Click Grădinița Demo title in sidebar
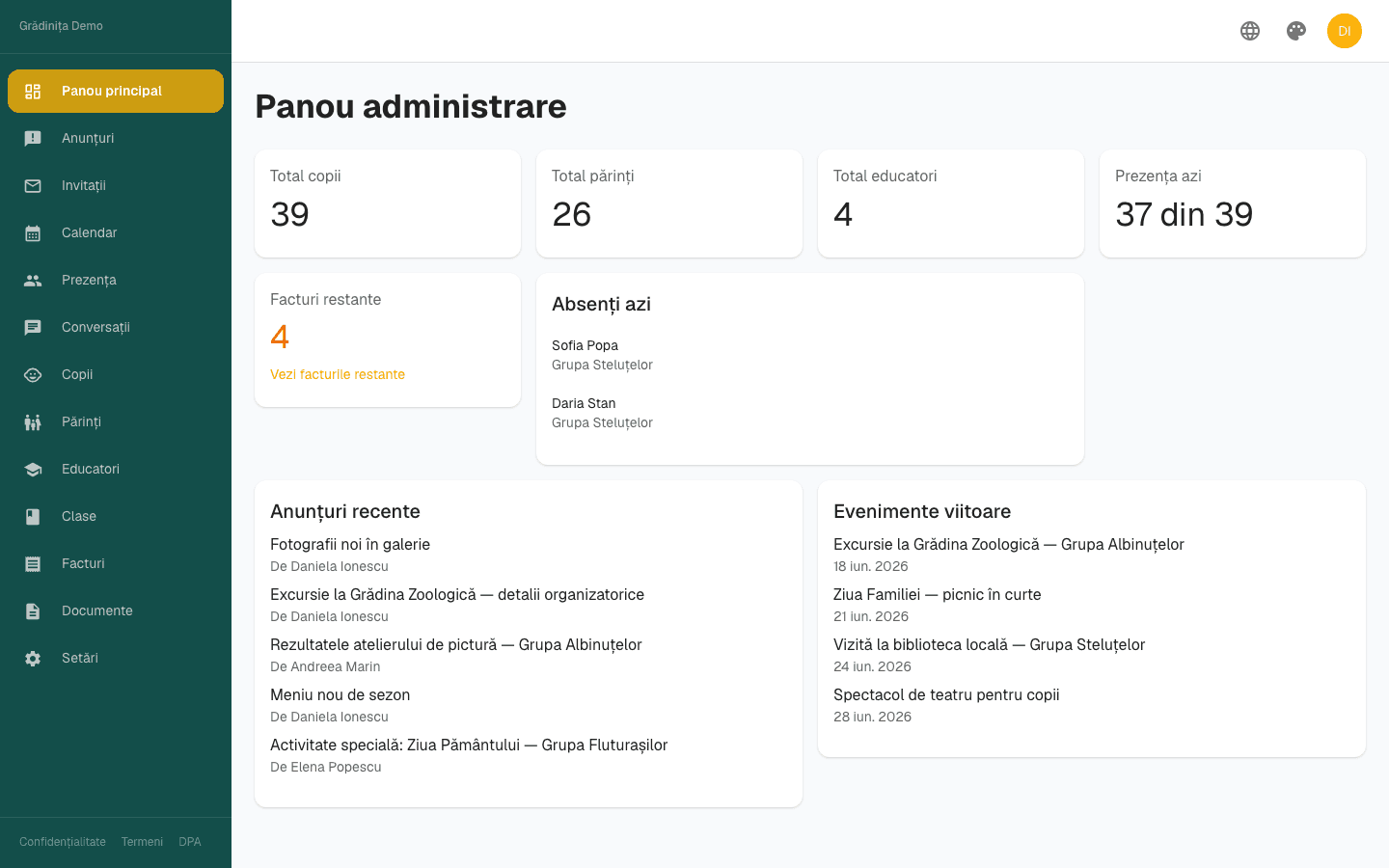This screenshot has height=868, width=1389. click(x=61, y=26)
